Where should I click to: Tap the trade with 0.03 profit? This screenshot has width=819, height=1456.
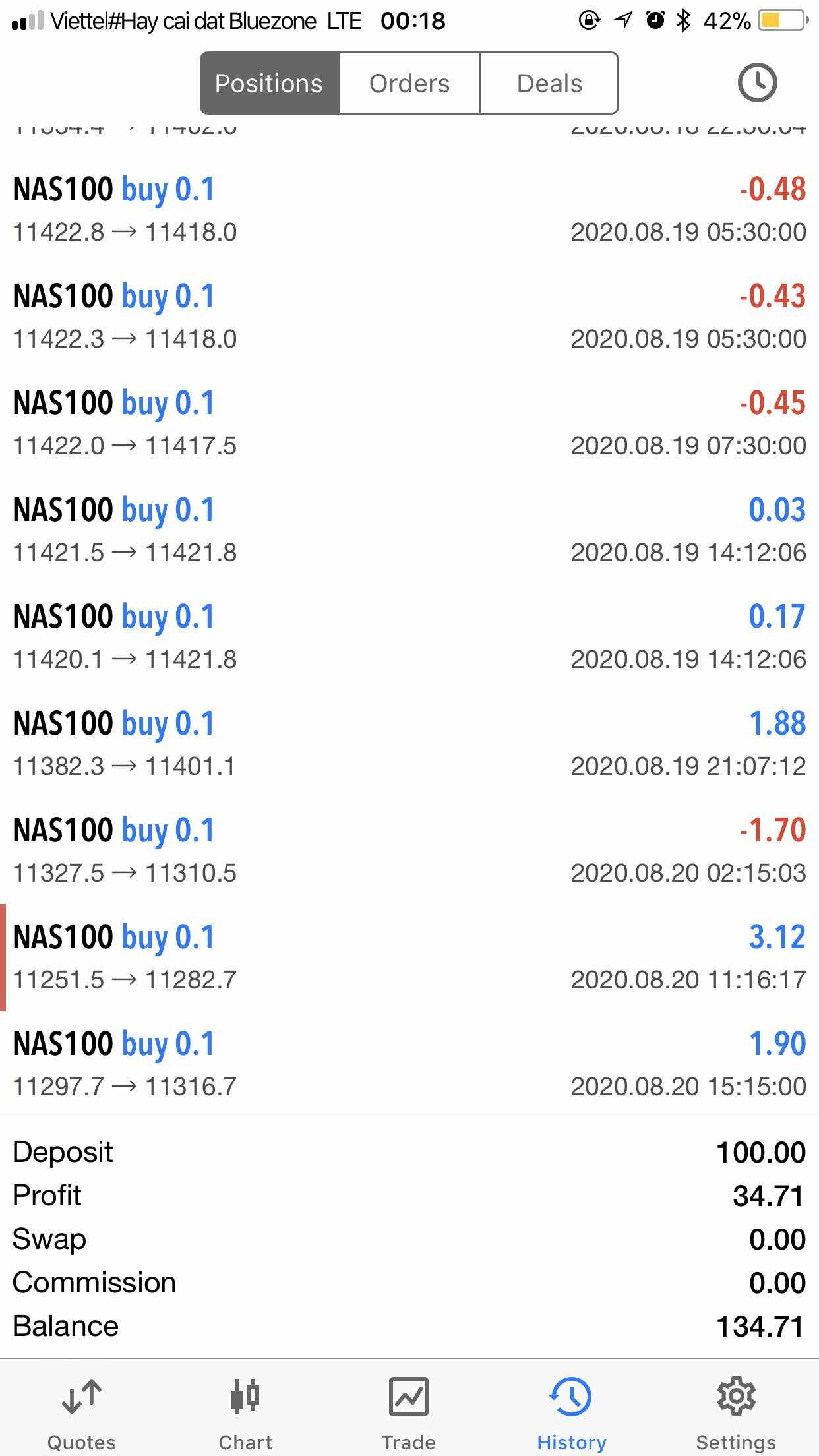409,530
